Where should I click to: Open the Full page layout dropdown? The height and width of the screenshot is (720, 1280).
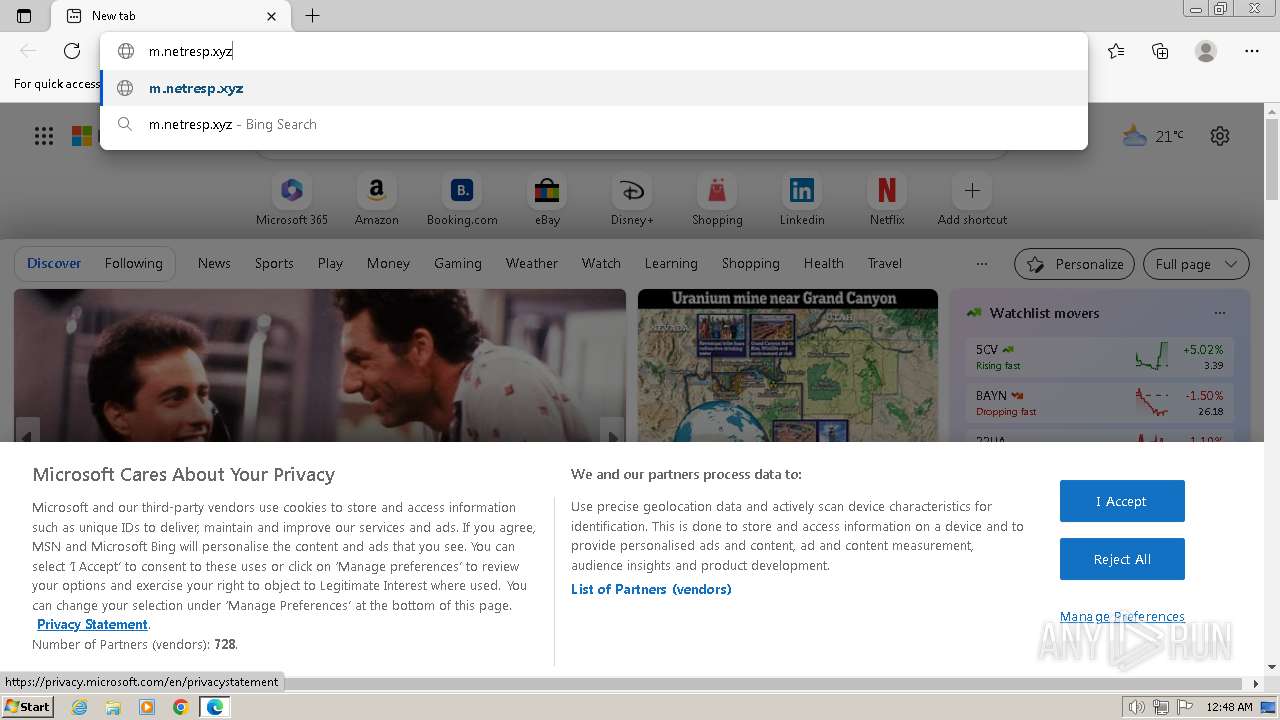1197,264
